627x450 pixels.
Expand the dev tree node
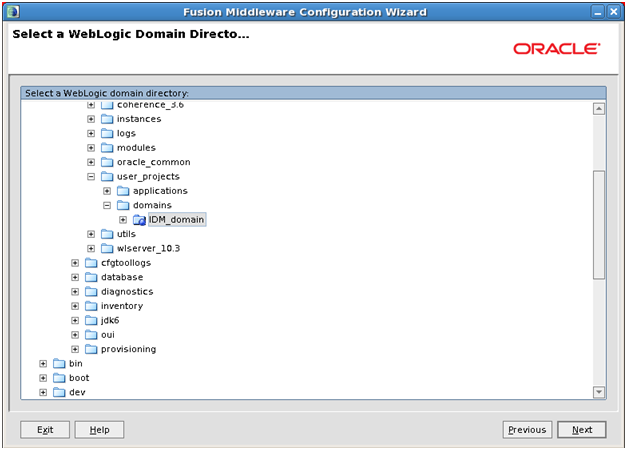pos(43,393)
